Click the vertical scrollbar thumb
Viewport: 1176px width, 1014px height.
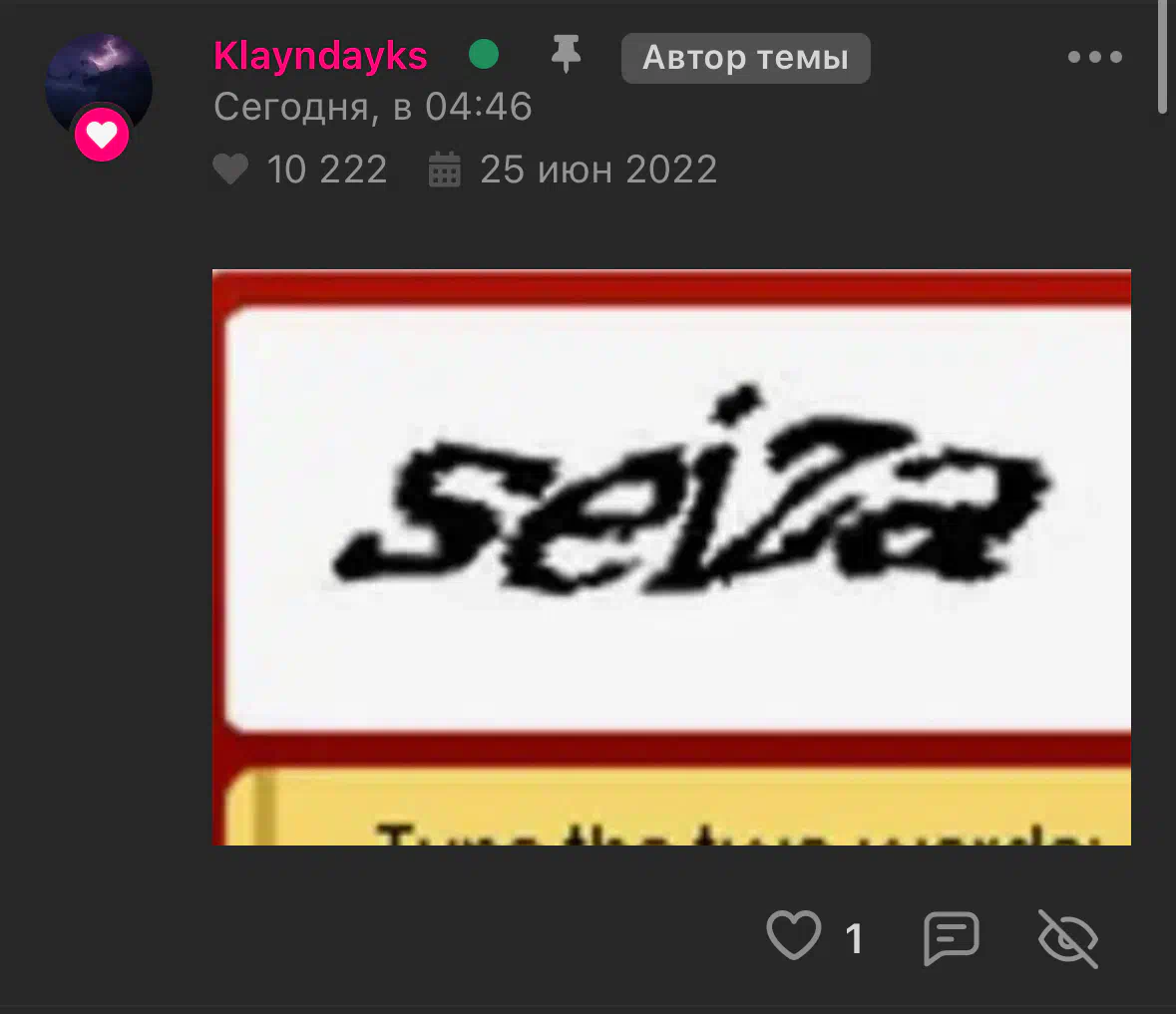[1162, 57]
